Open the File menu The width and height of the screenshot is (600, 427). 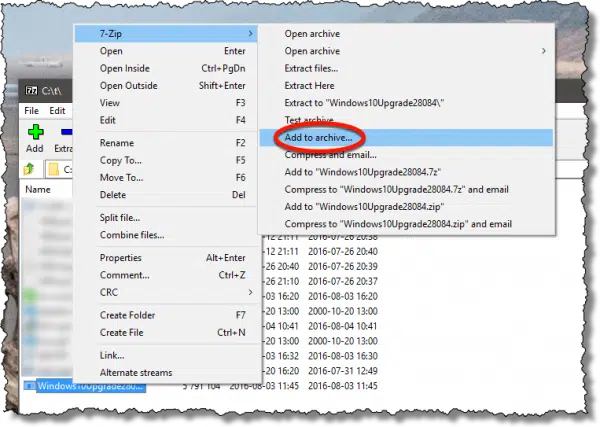point(31,111)
